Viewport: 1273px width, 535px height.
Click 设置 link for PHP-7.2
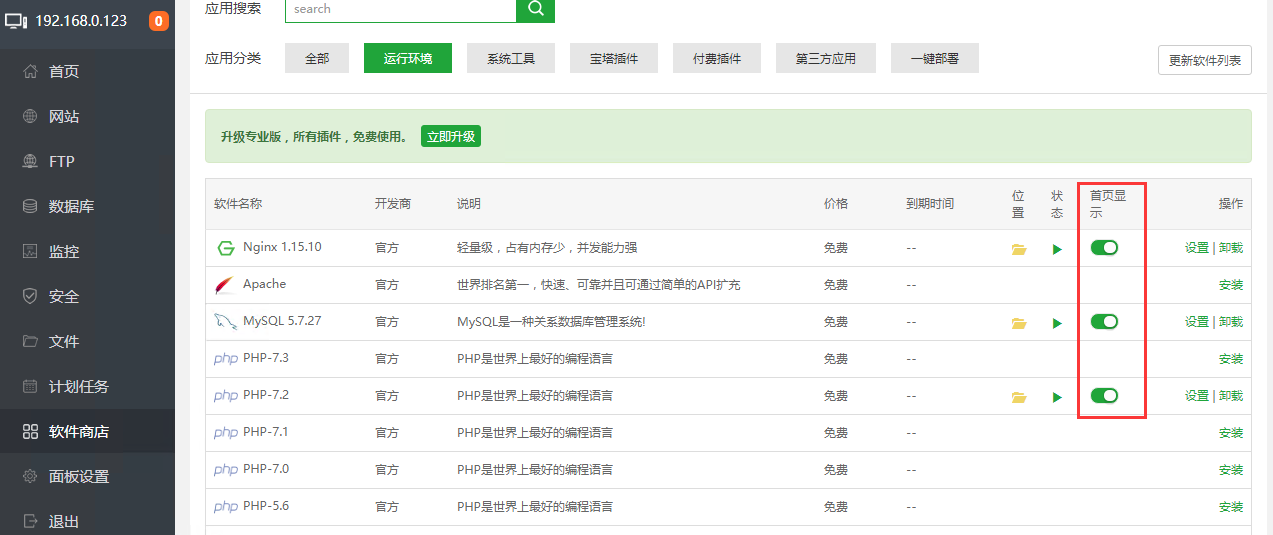coord(1197,396)
